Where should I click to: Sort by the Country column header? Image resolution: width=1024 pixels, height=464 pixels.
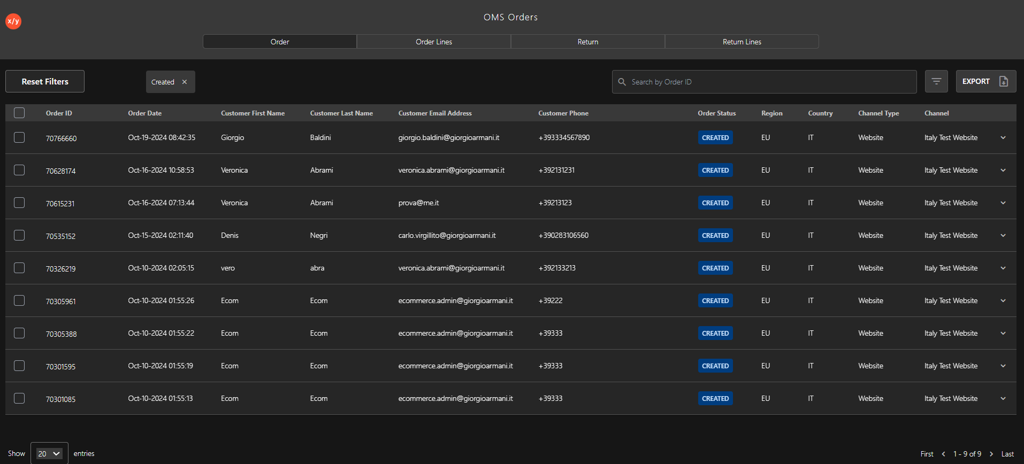click(820, 113)
